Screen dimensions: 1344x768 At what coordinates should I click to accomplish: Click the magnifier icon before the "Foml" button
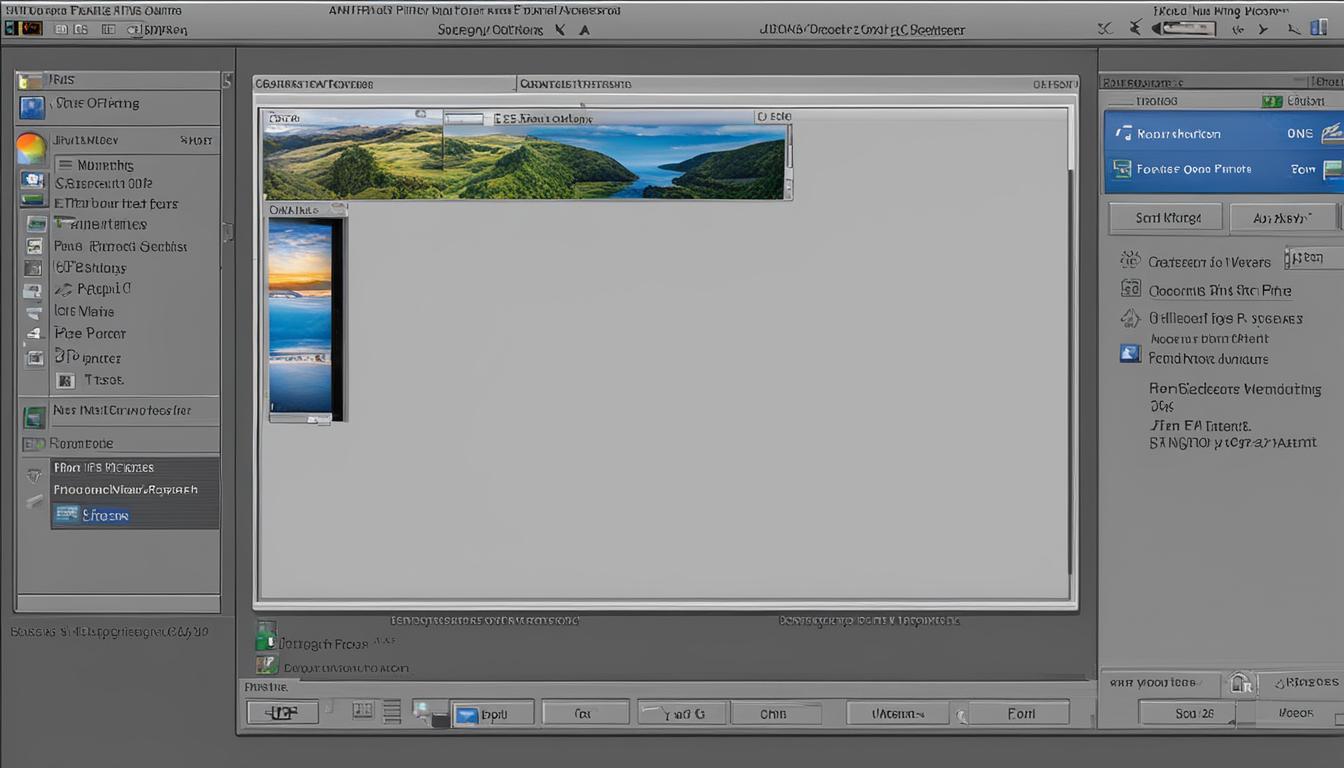tap(961, 716)
